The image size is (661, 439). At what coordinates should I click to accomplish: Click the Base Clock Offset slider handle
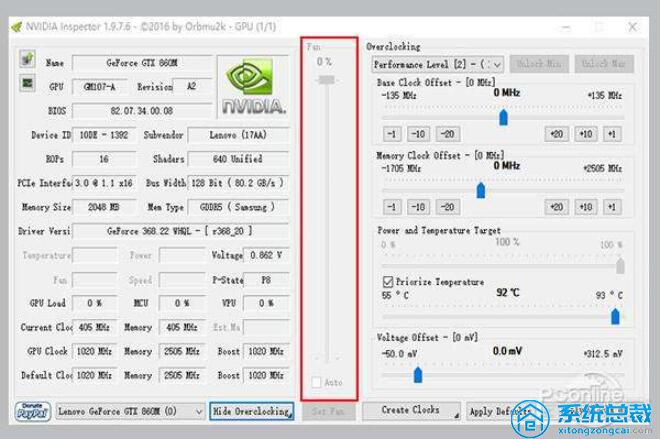tap(503, 117)
